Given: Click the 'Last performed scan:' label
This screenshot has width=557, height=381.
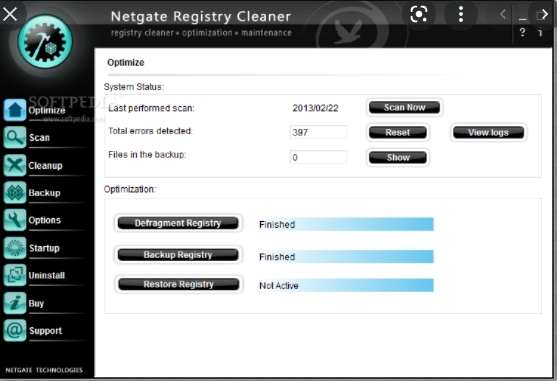Looking at the screenshot, I should click(151, 108).
